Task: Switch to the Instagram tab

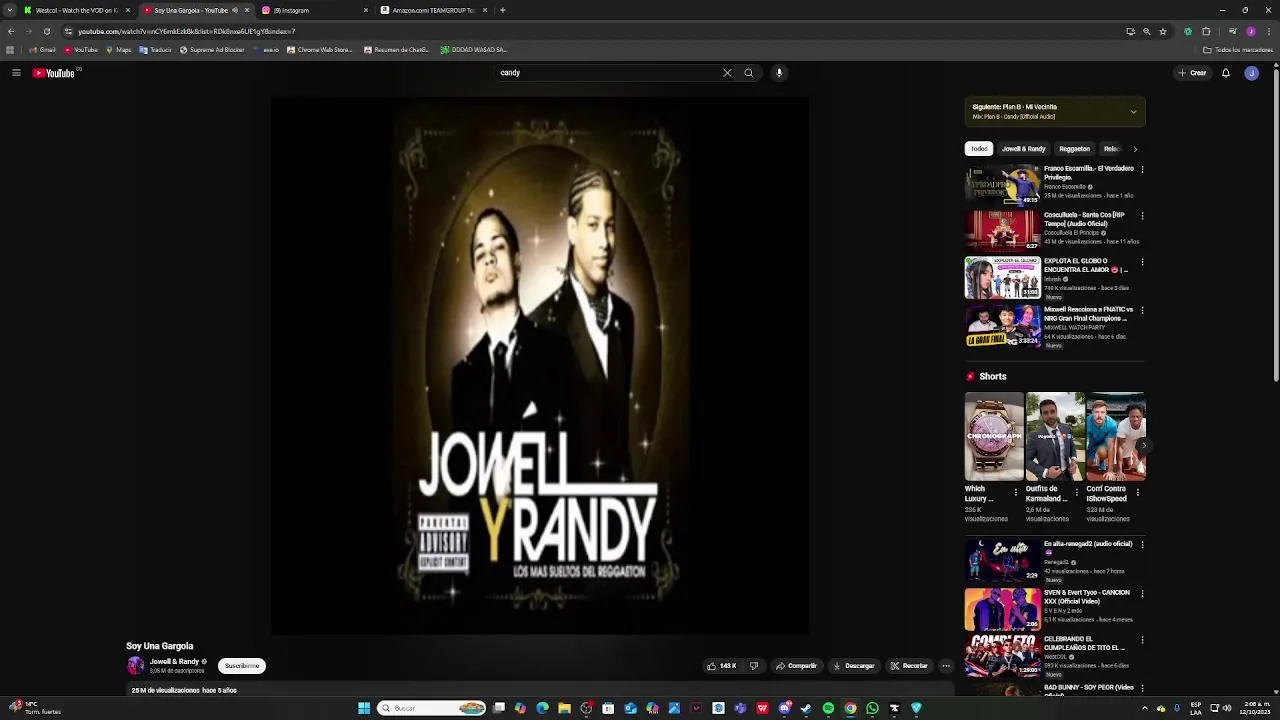Action: click(310, 10)
